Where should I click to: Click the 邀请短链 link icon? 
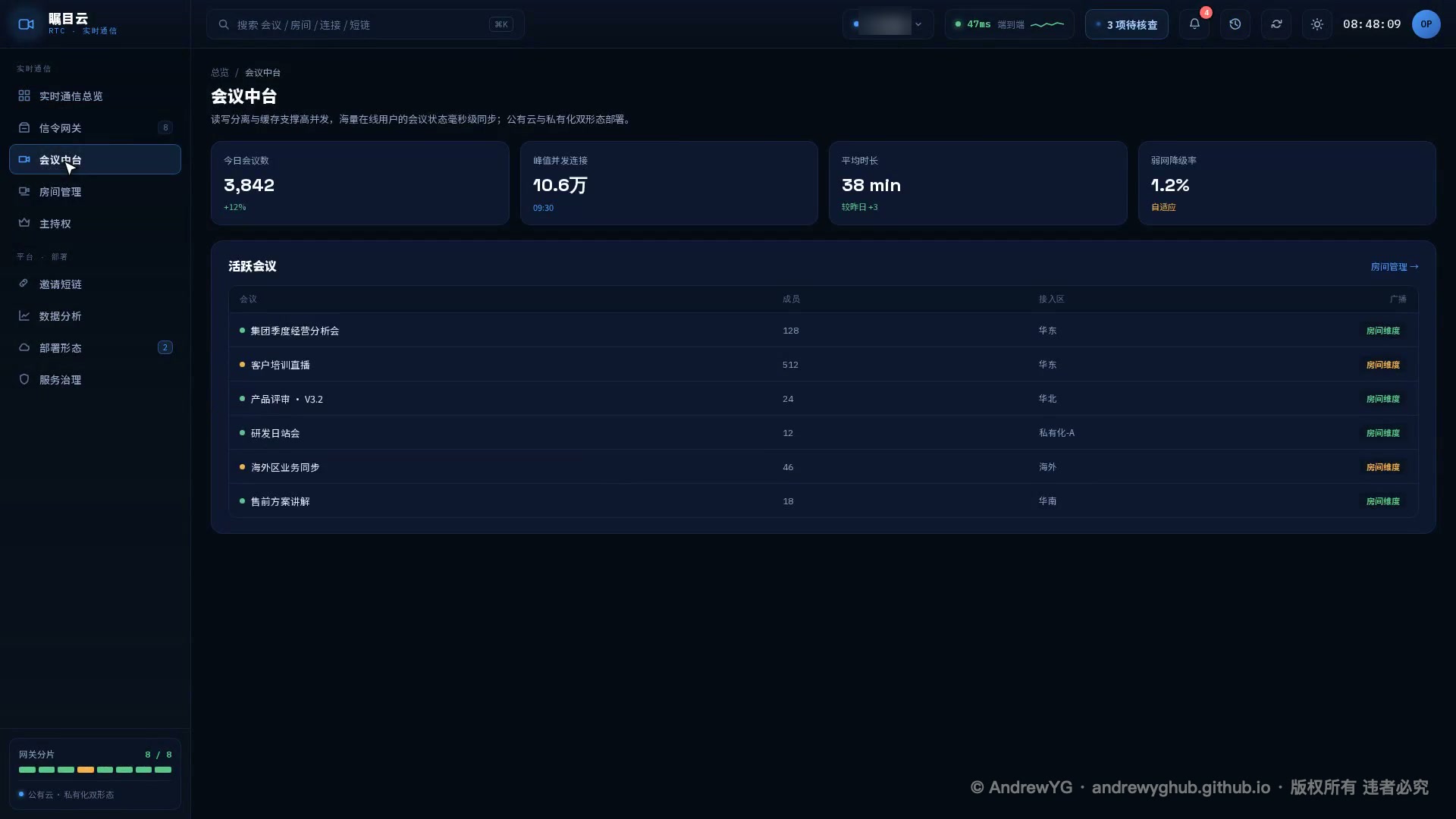tap(24, 284)
